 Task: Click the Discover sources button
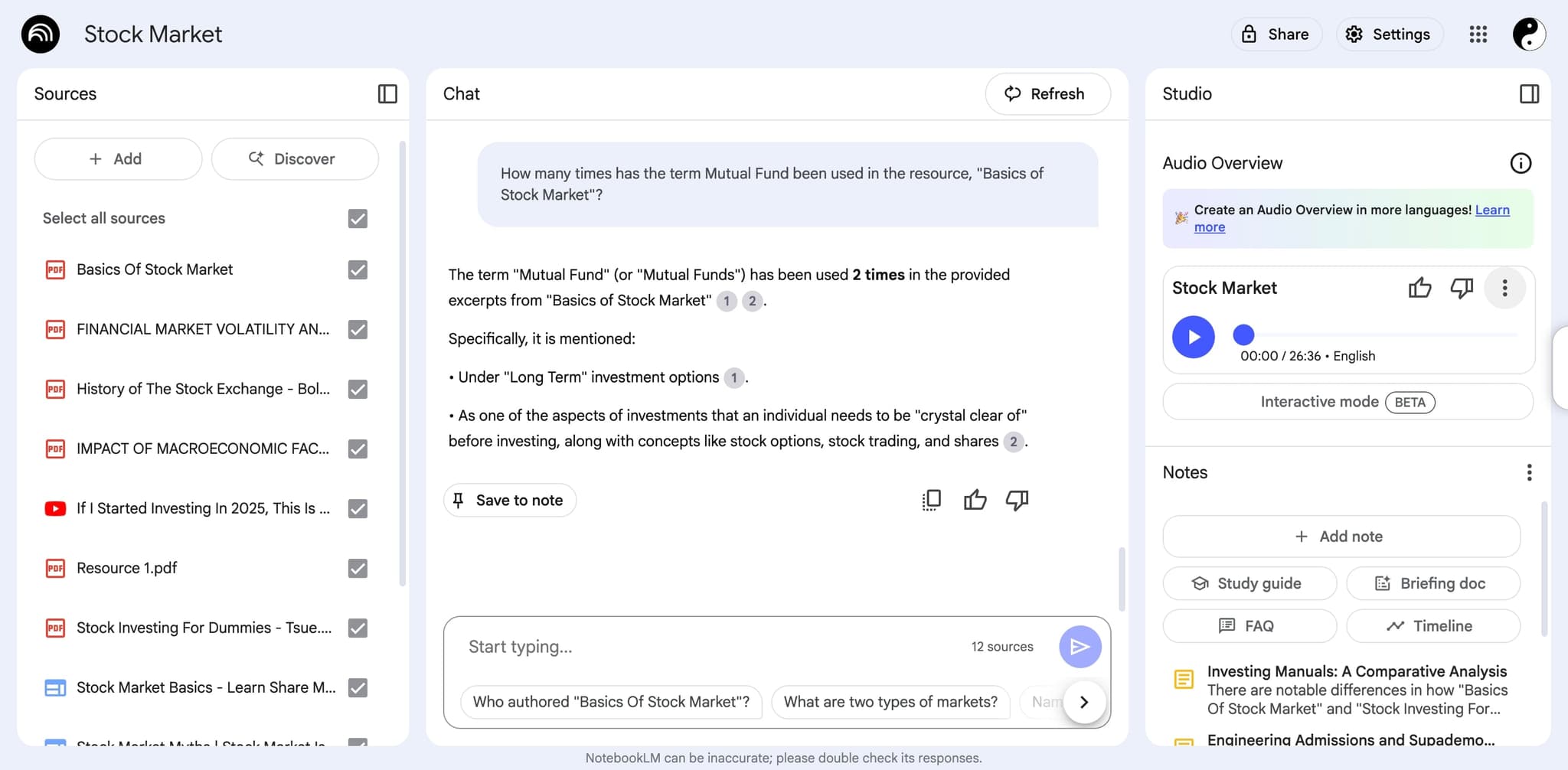tap(295, 159)
